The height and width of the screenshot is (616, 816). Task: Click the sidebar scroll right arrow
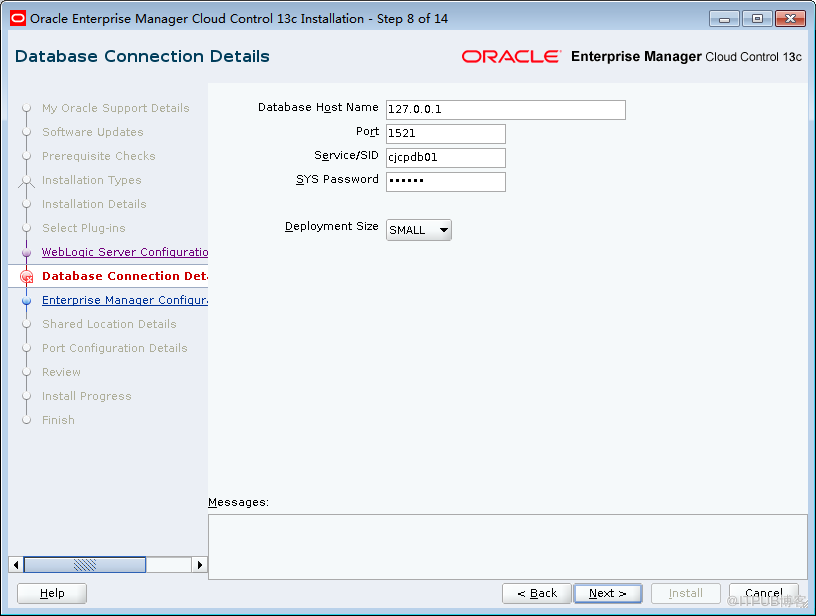[x=200, y=564]
